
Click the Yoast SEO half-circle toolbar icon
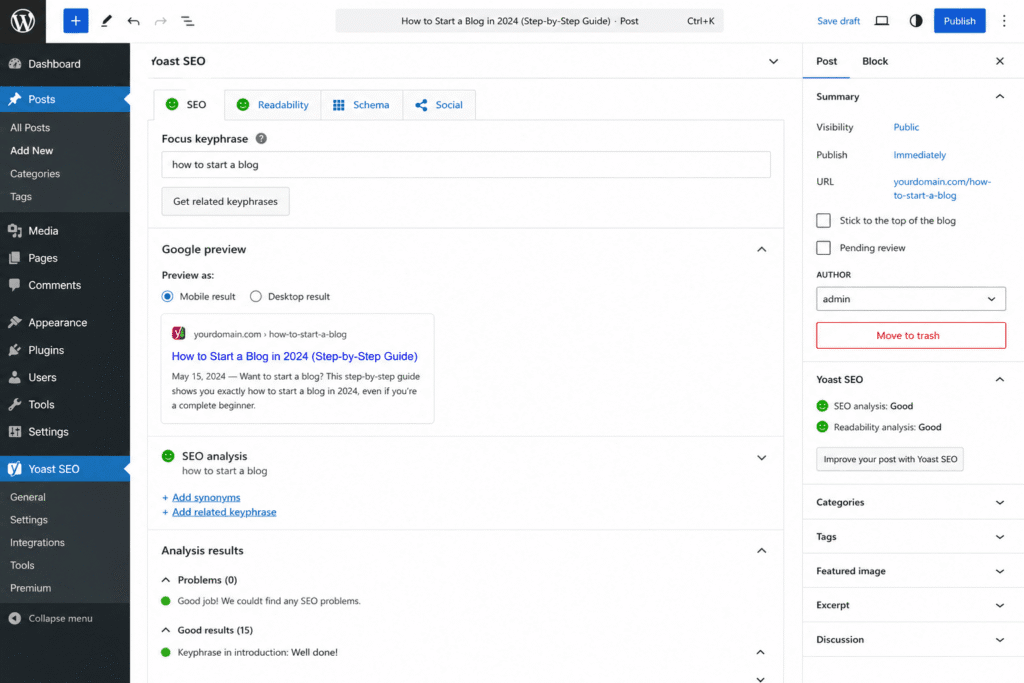pos(916,21)
